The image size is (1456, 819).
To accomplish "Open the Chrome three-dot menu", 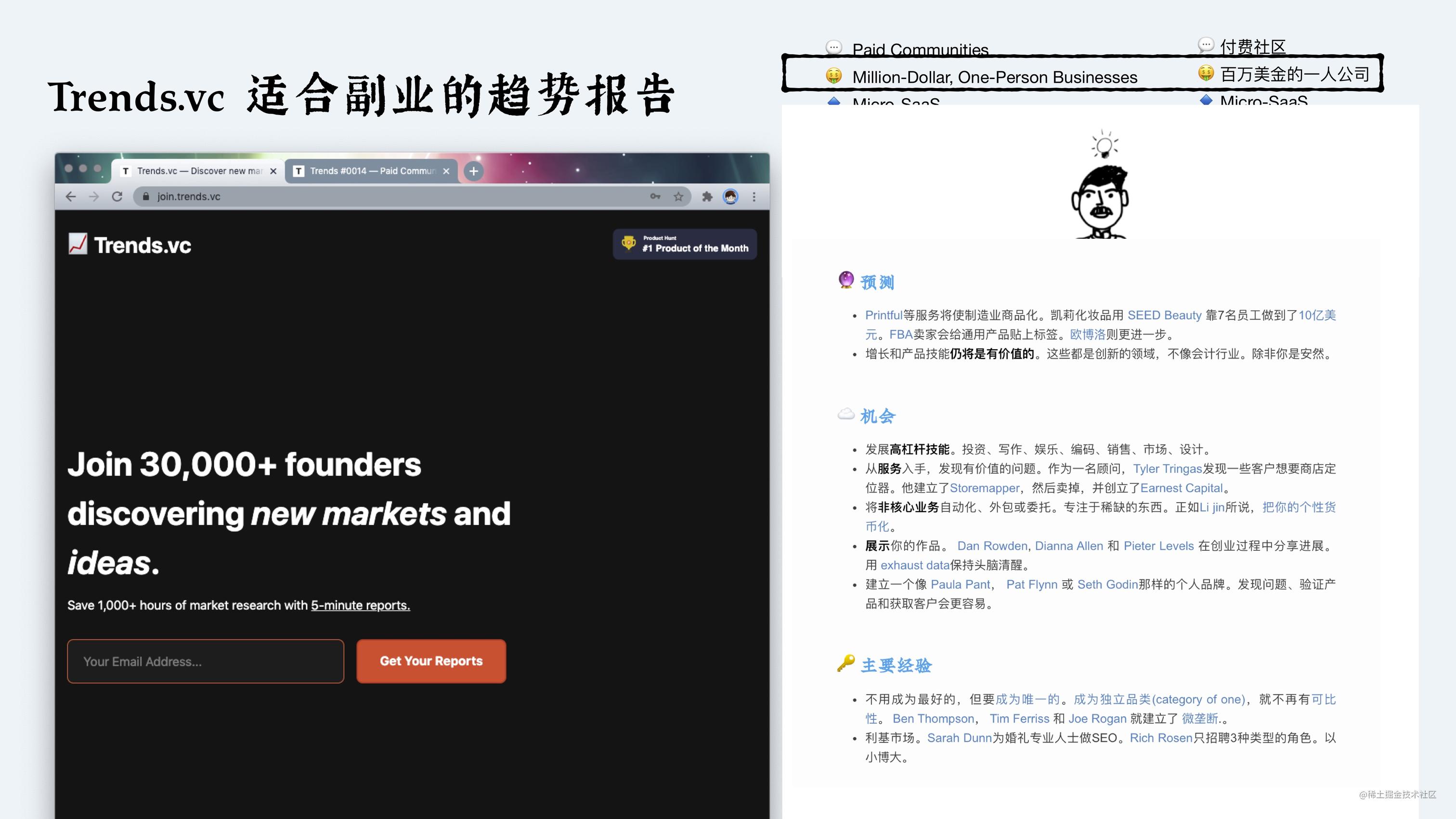I will click(754, 196).
